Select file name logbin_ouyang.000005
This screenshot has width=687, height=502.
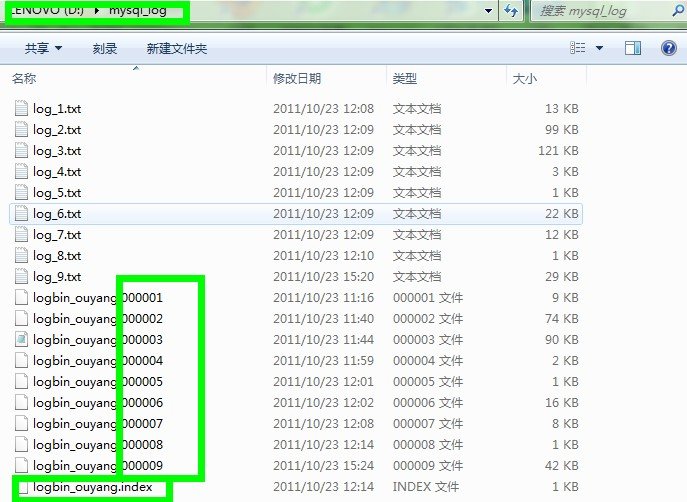[x=98, y=382]
